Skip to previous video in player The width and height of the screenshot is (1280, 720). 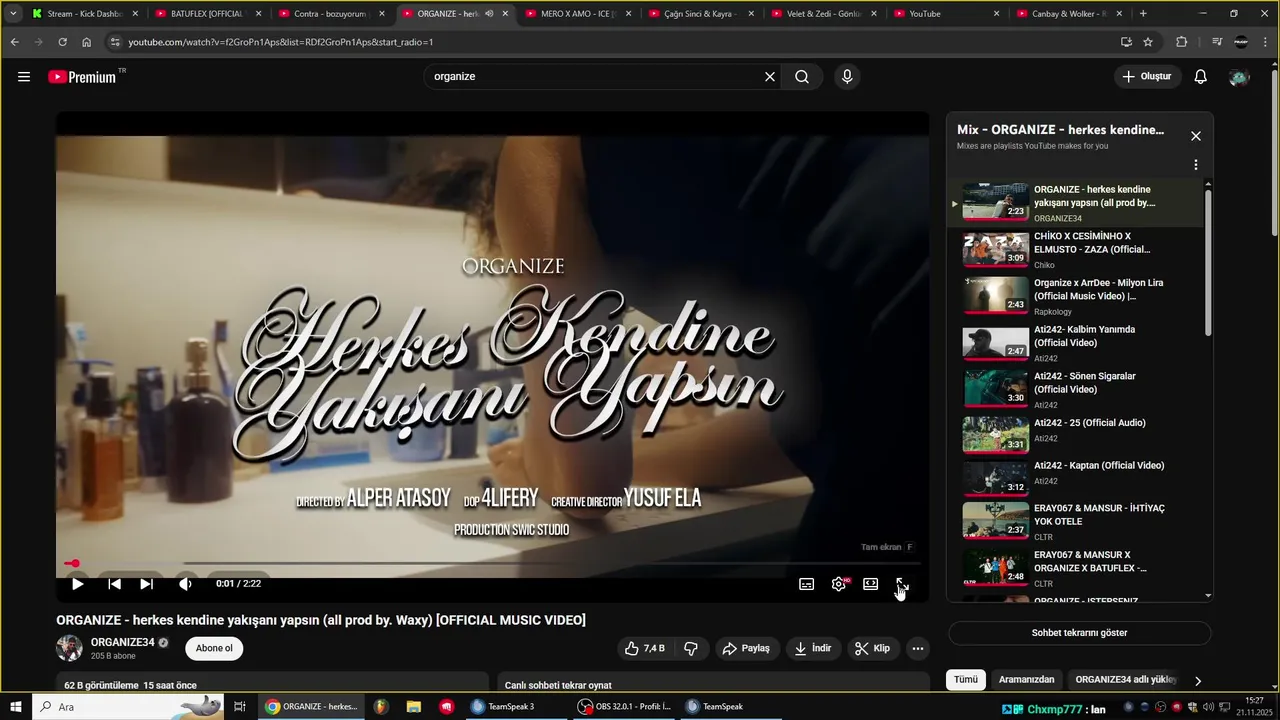coord(115,584)
